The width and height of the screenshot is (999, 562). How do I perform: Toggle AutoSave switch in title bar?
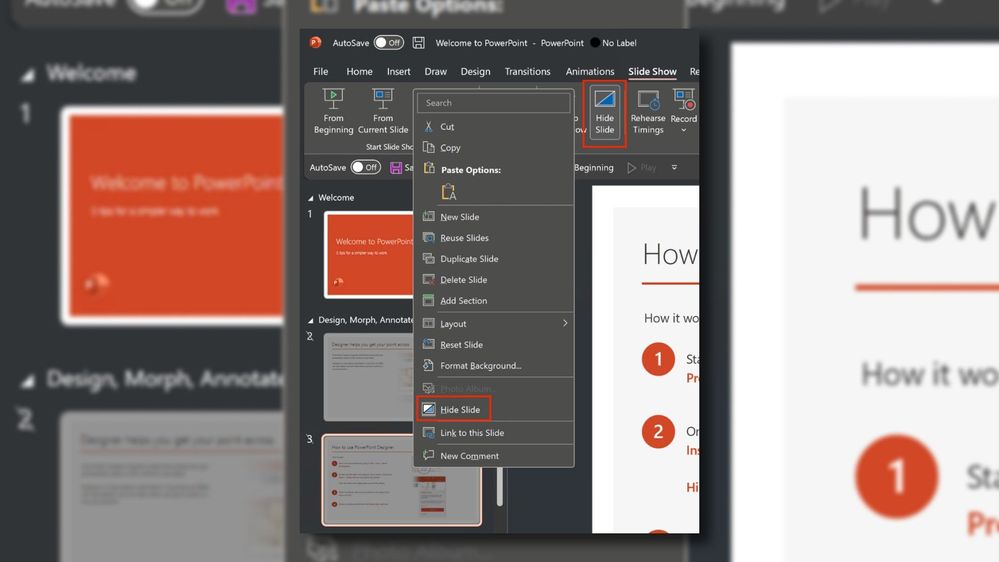[388, 43]
